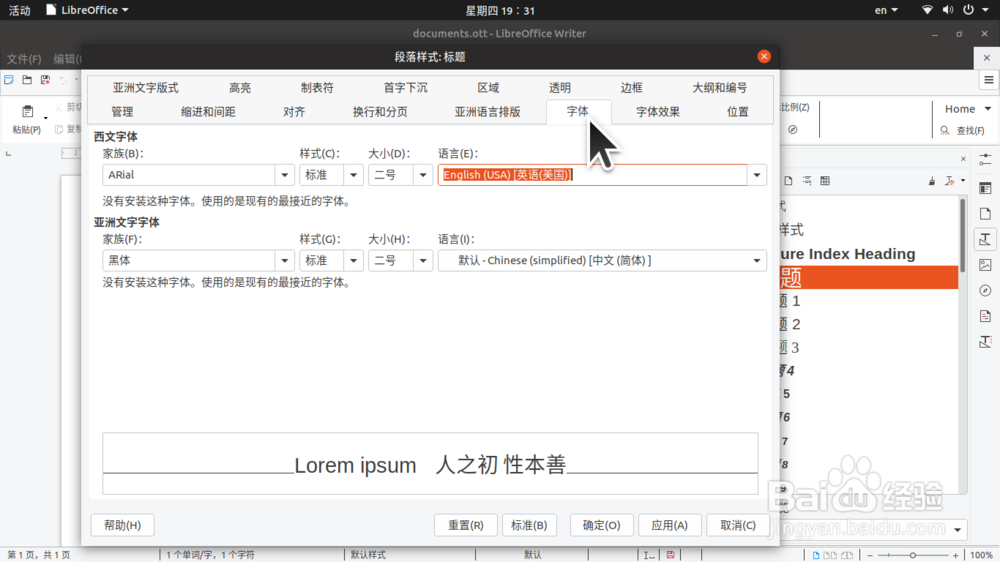The image size is (1000, 562).
Task: Open the LibreOffice app menu in top bar
Action: coord(87,10)
